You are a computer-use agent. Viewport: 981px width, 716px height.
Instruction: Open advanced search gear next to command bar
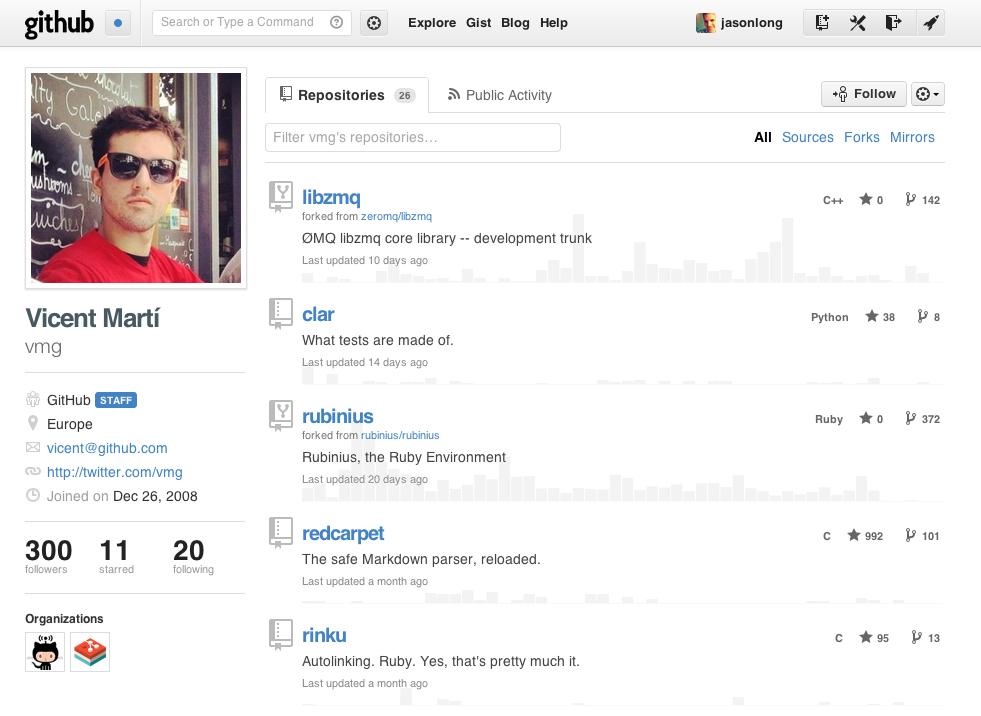pos(374,23)
